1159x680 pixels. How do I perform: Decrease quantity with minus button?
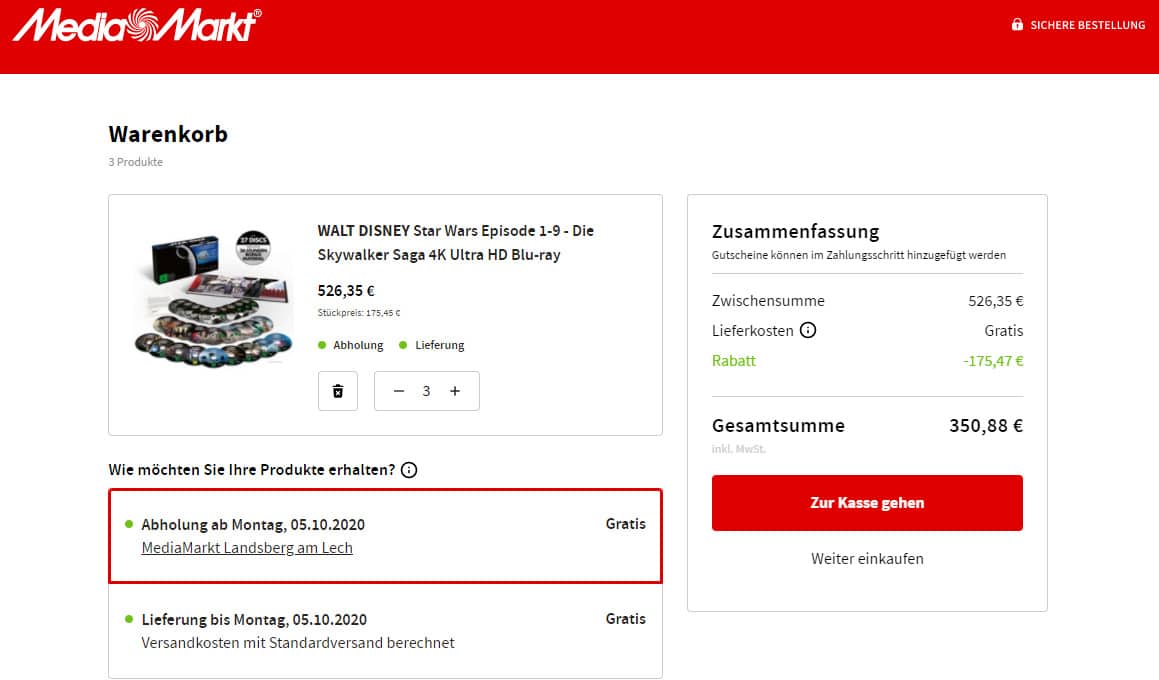point(398,391)
